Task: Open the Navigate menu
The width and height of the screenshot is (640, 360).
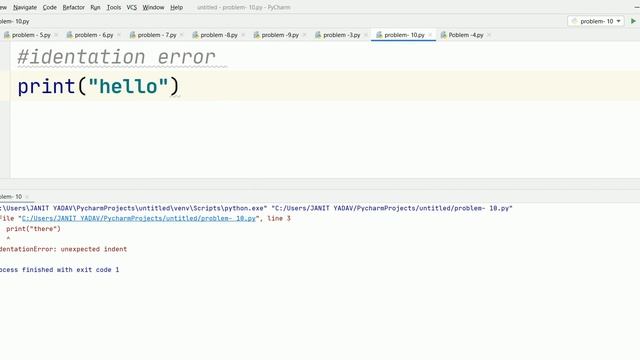Action: pos(25,7)
